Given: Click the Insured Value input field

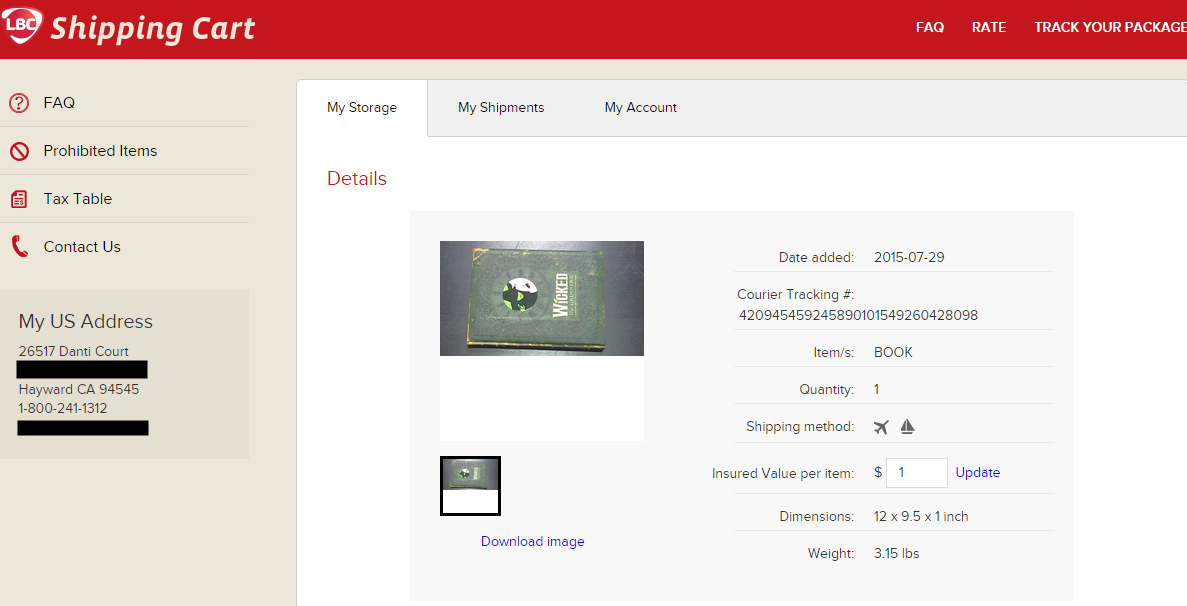Looking at the screenshot, I should click(x=916, y=472).
